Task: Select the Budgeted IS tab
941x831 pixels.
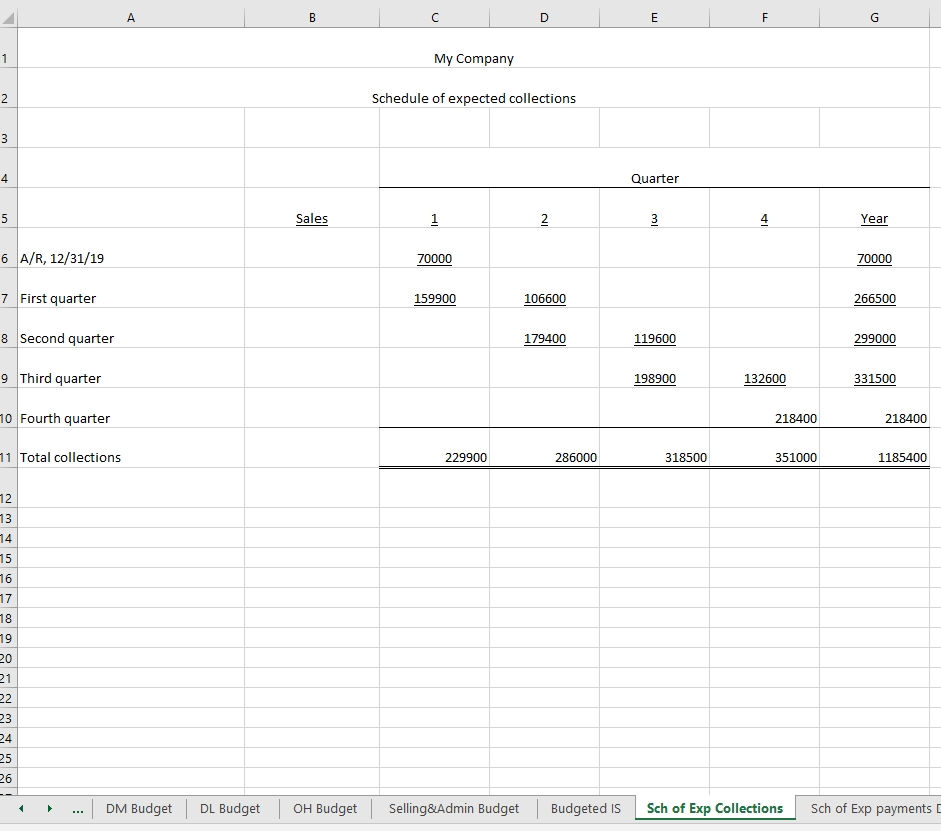Action: click(x=585, y=808)
